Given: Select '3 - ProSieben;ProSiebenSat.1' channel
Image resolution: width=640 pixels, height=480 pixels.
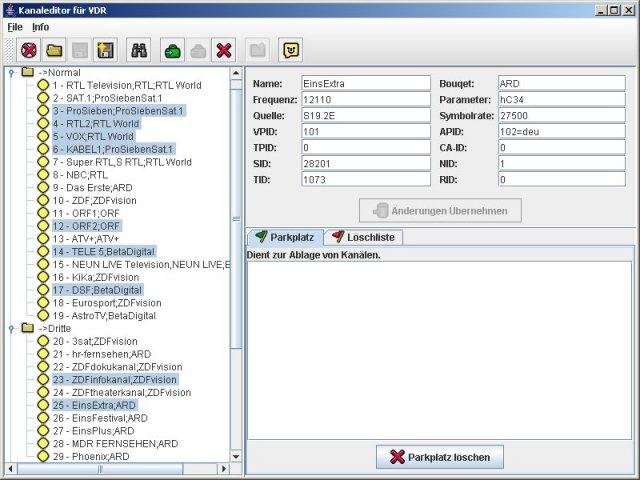Looking at the screenshot, I should coord(118,111).
